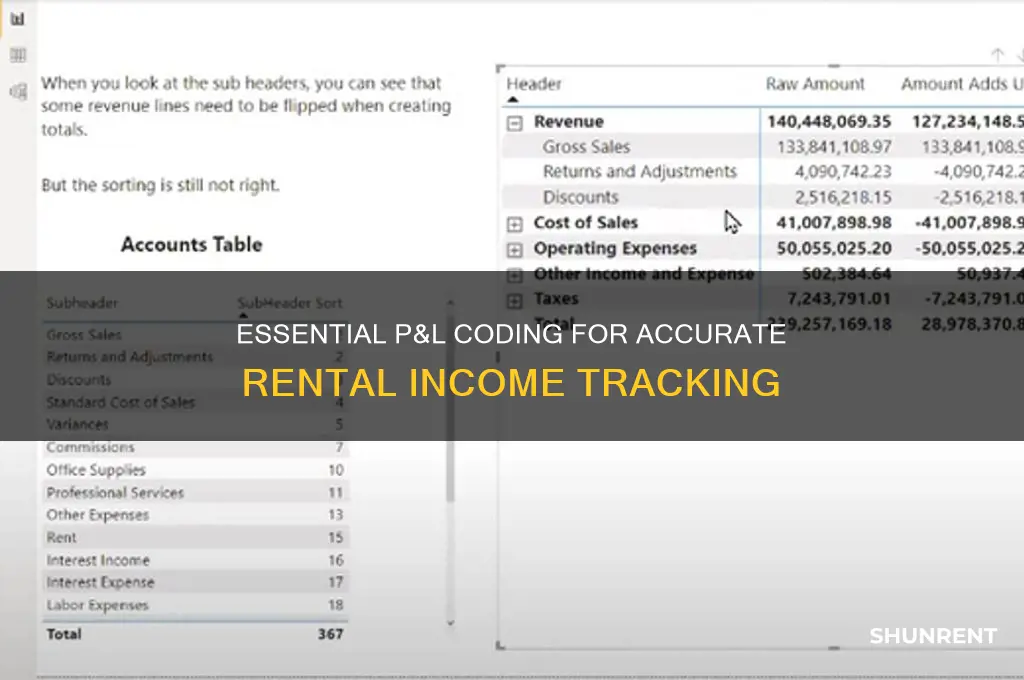Select Professional Services row in Accounts Table
This screenshot has height=680, width=1024.
(195, 493)
